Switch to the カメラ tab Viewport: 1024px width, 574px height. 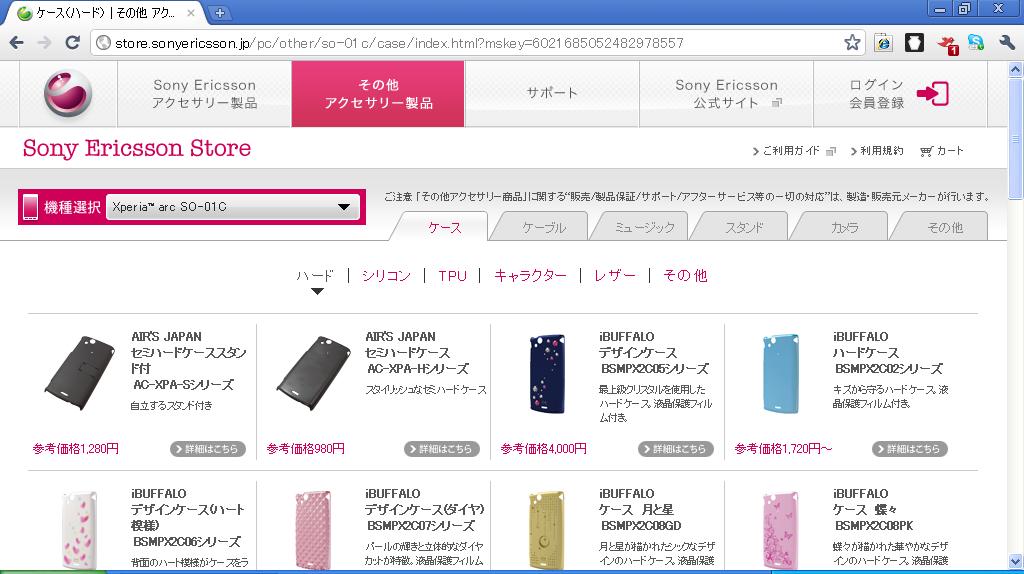[x=844, y=227]
